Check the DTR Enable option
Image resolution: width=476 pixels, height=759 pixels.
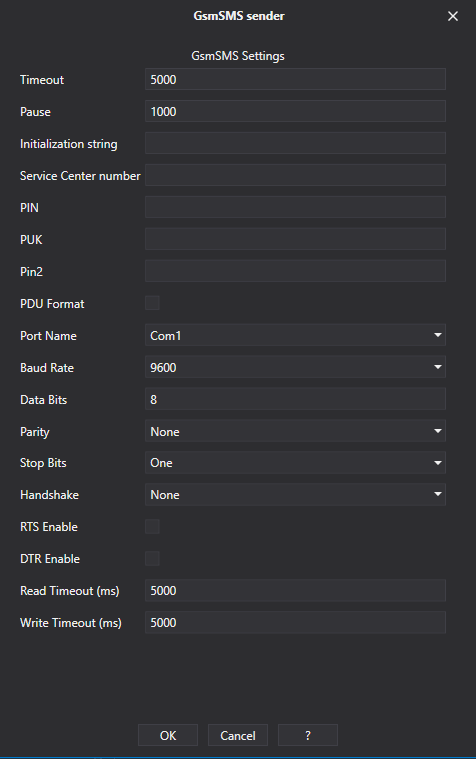coord(152,558)
